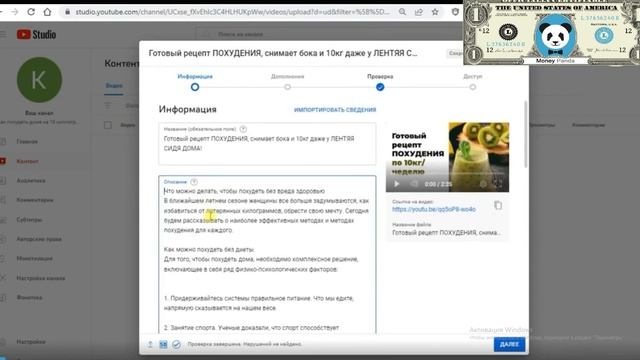The image size is (640, 360).
Task: Go to the Доступ step in the wizard
Action: (x=472, y=82)
